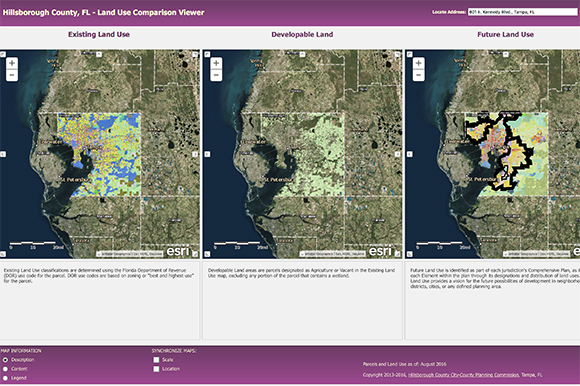Select the Legend radio button
The image size is (580, 386).
pyautogui.click(x=5, y=378)
